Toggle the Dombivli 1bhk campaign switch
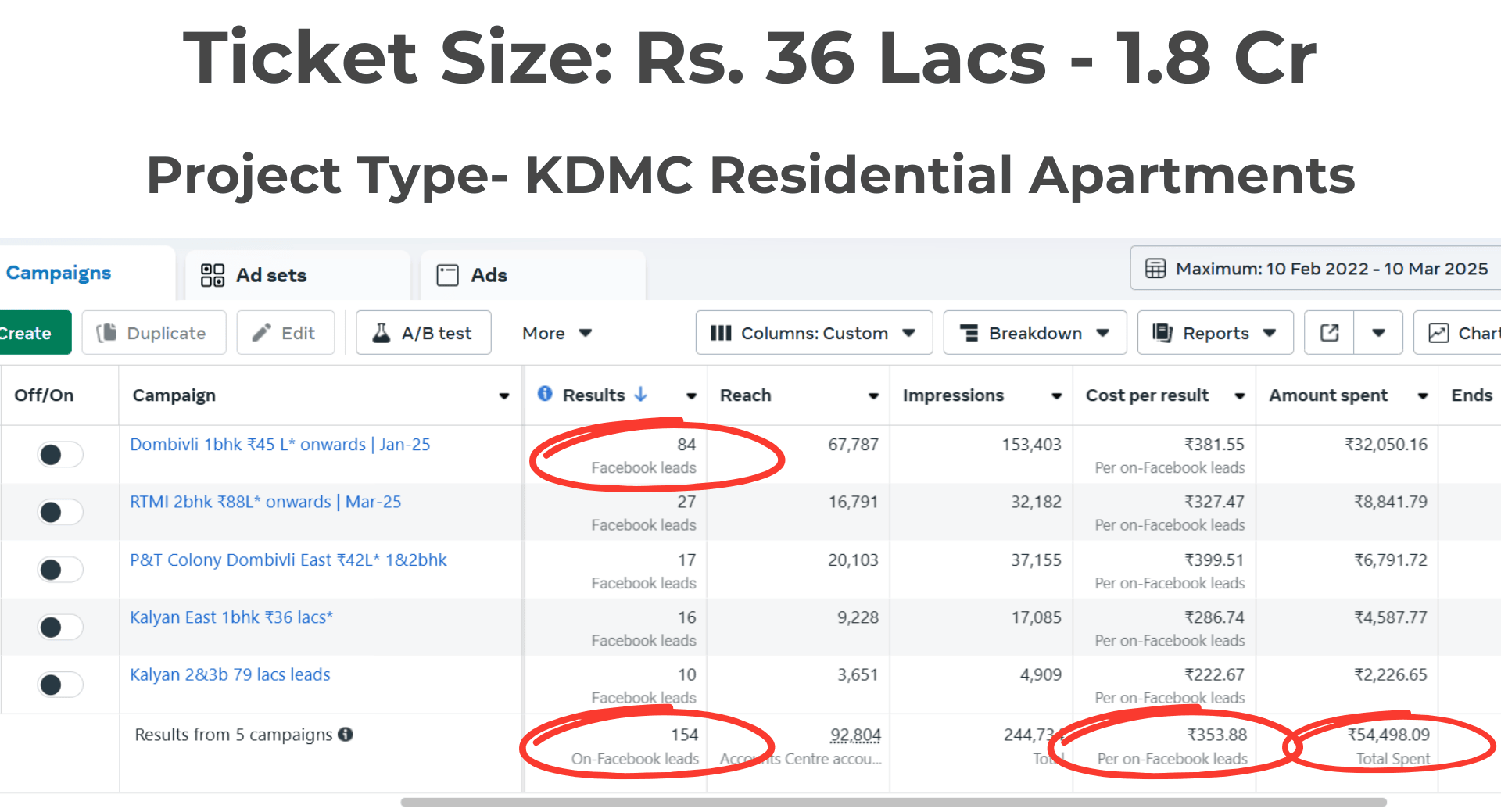Screen dimensions: 1501x812 [60, 454]
